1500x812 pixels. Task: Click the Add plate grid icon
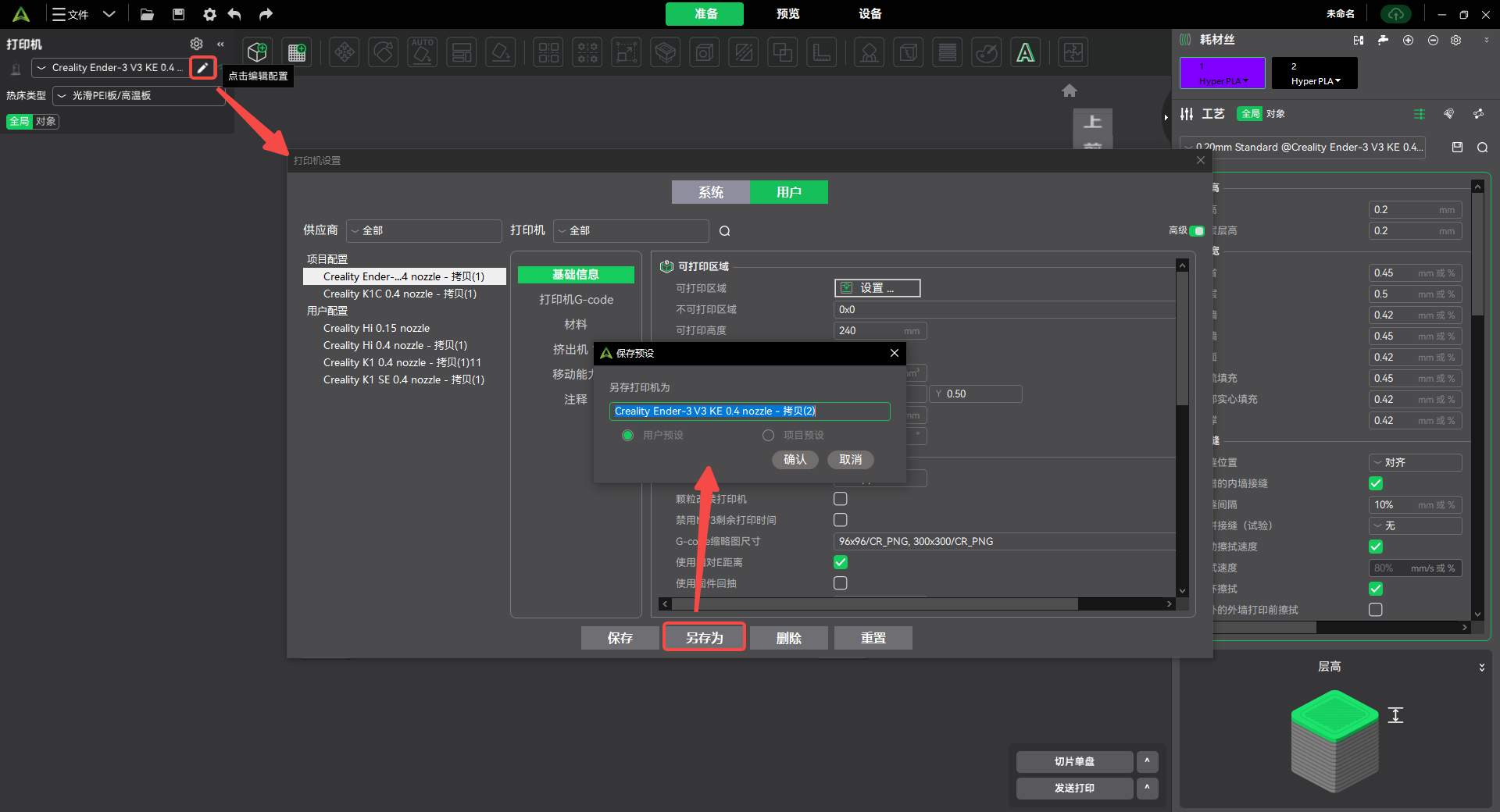[x=297, y=52]
